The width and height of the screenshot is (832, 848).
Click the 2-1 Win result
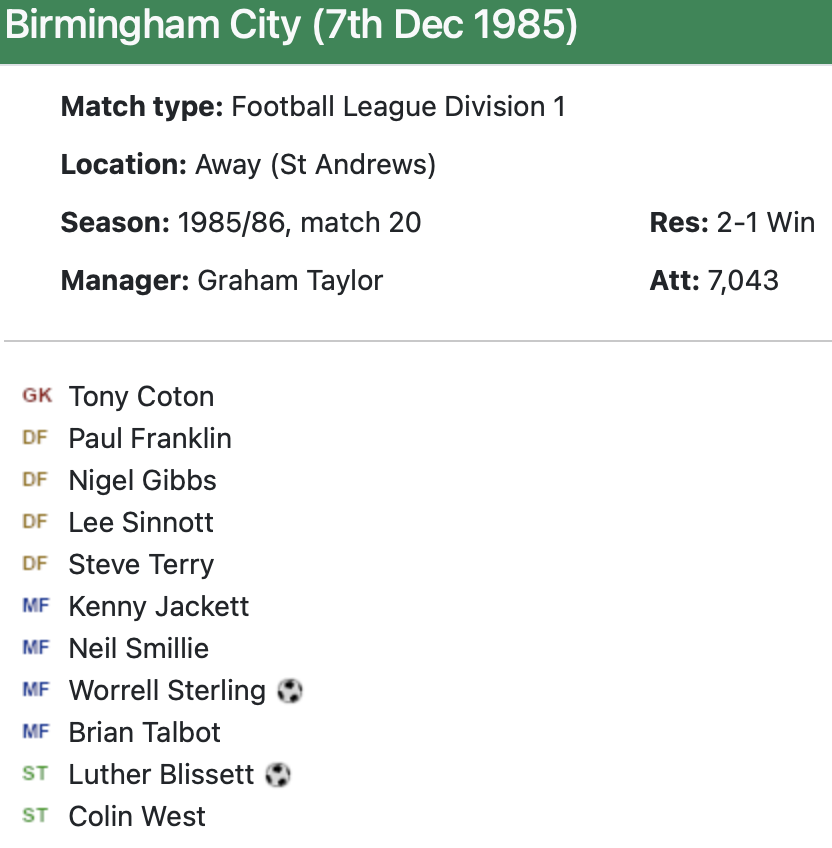click(x=765, y=222)
